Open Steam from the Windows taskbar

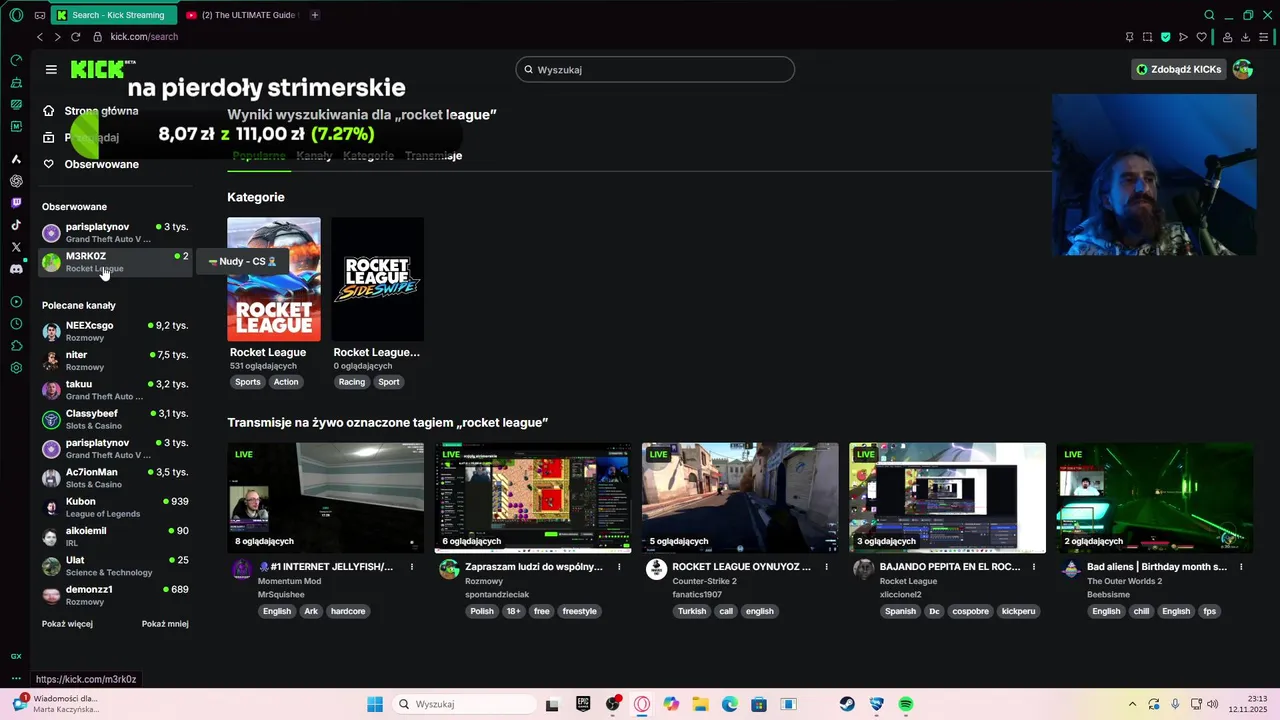tap(847, 704)
